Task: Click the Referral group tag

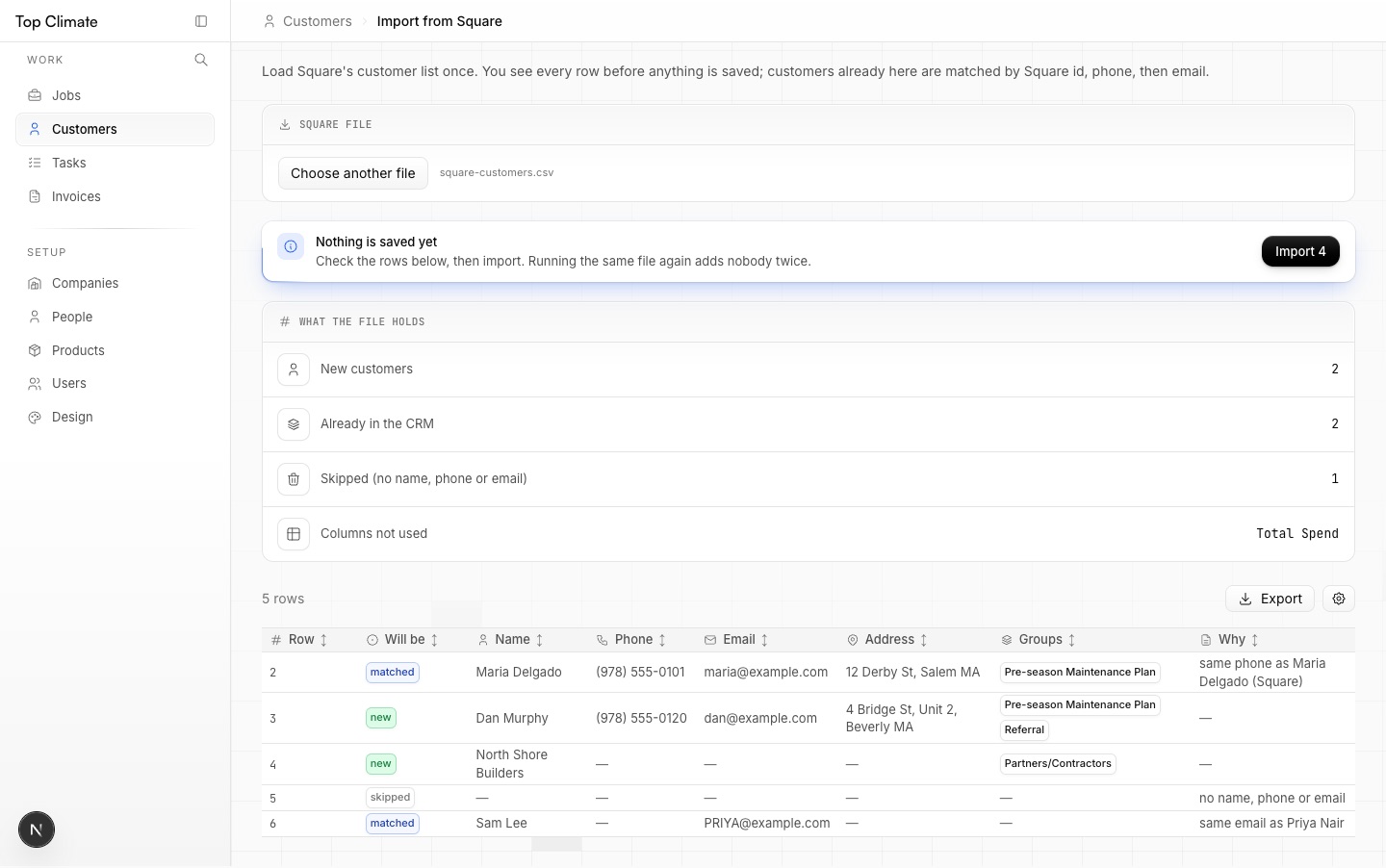Action: (x=1024, y=730)
